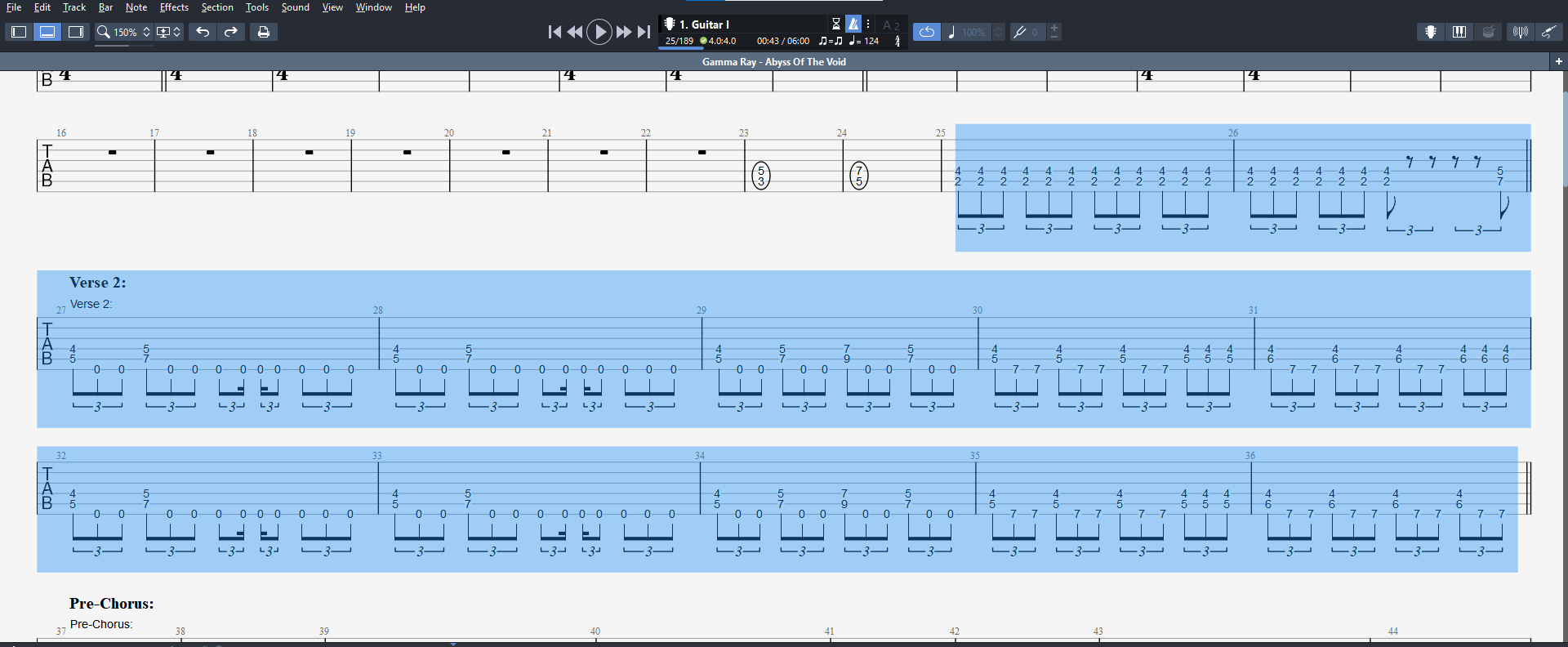Click the zoom magnifier icon
Screen dimensions: 1568x647
(104, 32)
